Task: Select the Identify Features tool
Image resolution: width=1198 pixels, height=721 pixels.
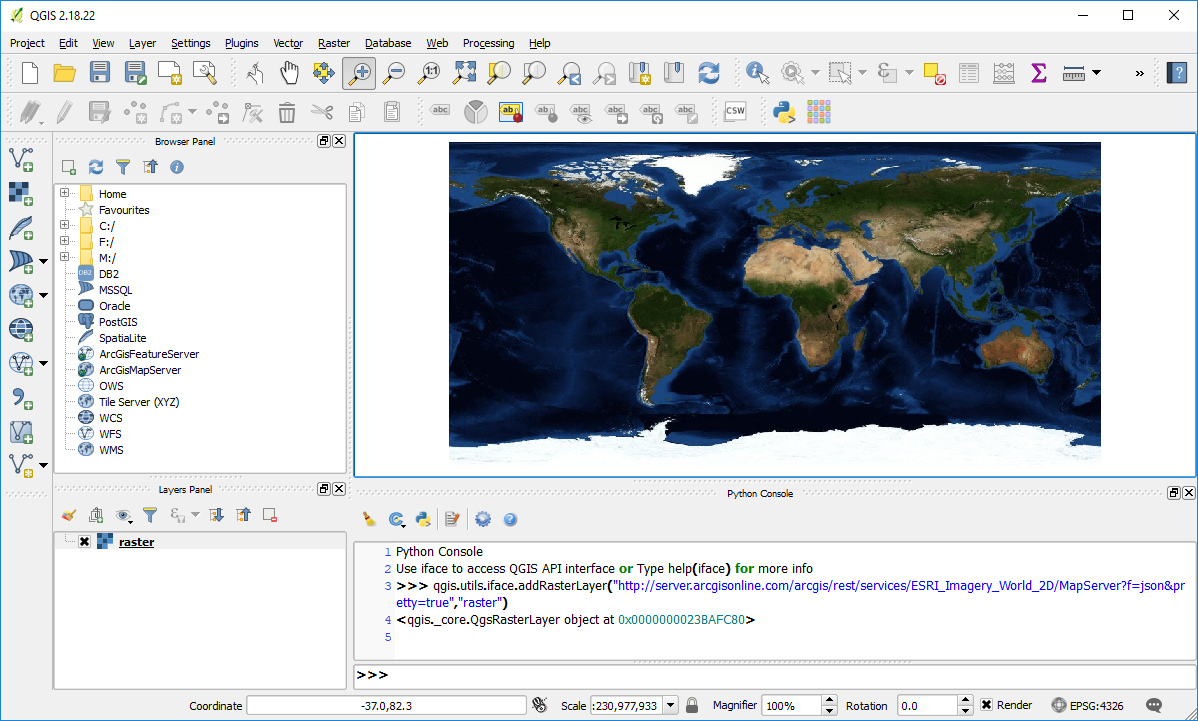Action: pos(757,72)
